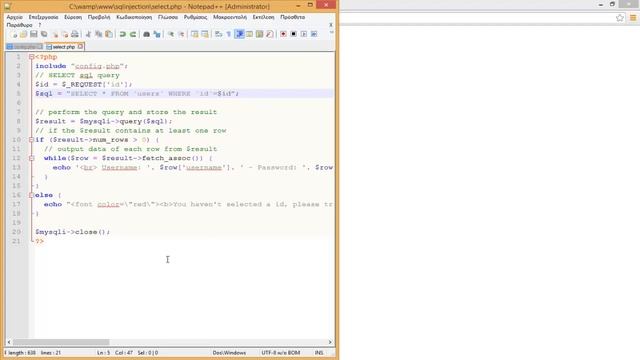Click the Dos\Windows status bar entry

tap(229, 353)
